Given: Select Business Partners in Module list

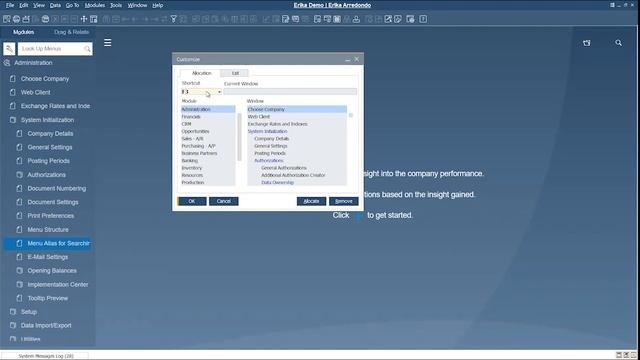Looking at the screenshot, I should 208,153.
